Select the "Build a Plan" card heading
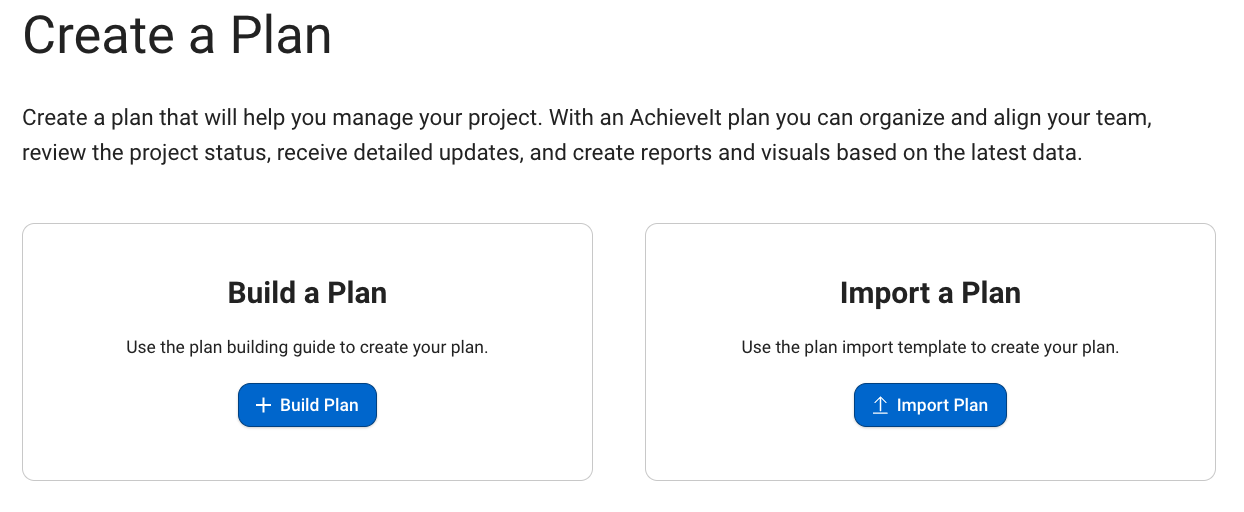Viewport: 1244px width, 512px height. pos(307,293)
